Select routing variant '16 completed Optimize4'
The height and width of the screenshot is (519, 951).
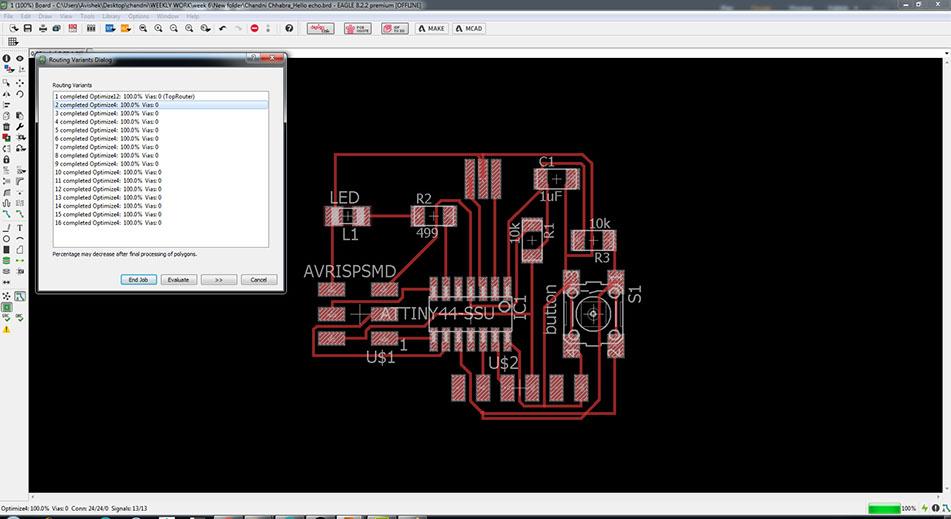point(161,223)
